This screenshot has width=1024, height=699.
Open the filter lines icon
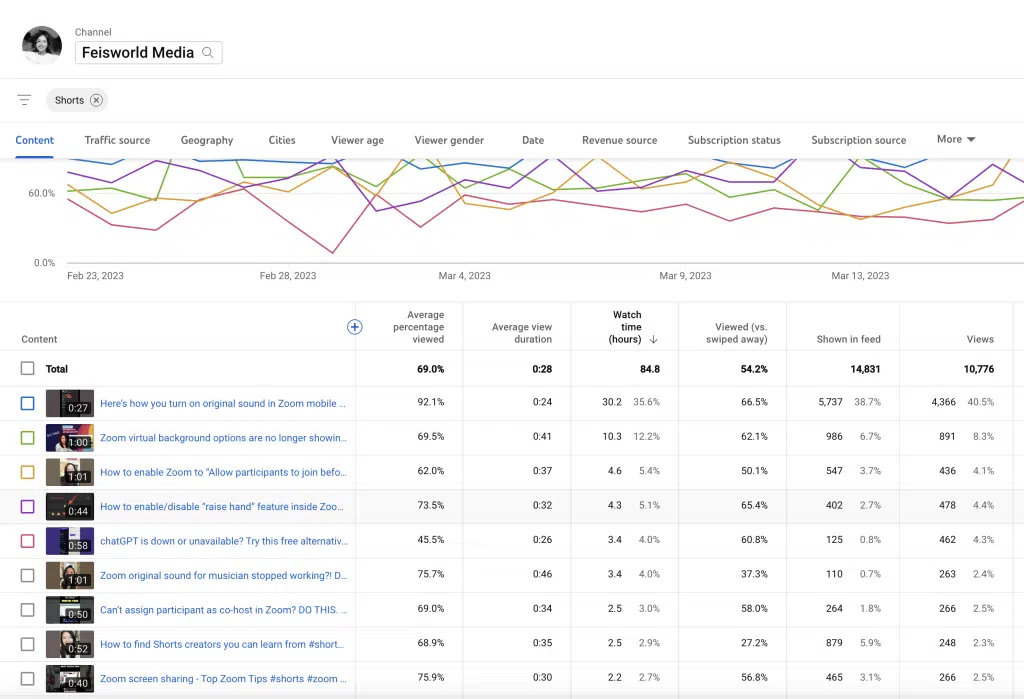pyautogui.click(x=24, y=100)
